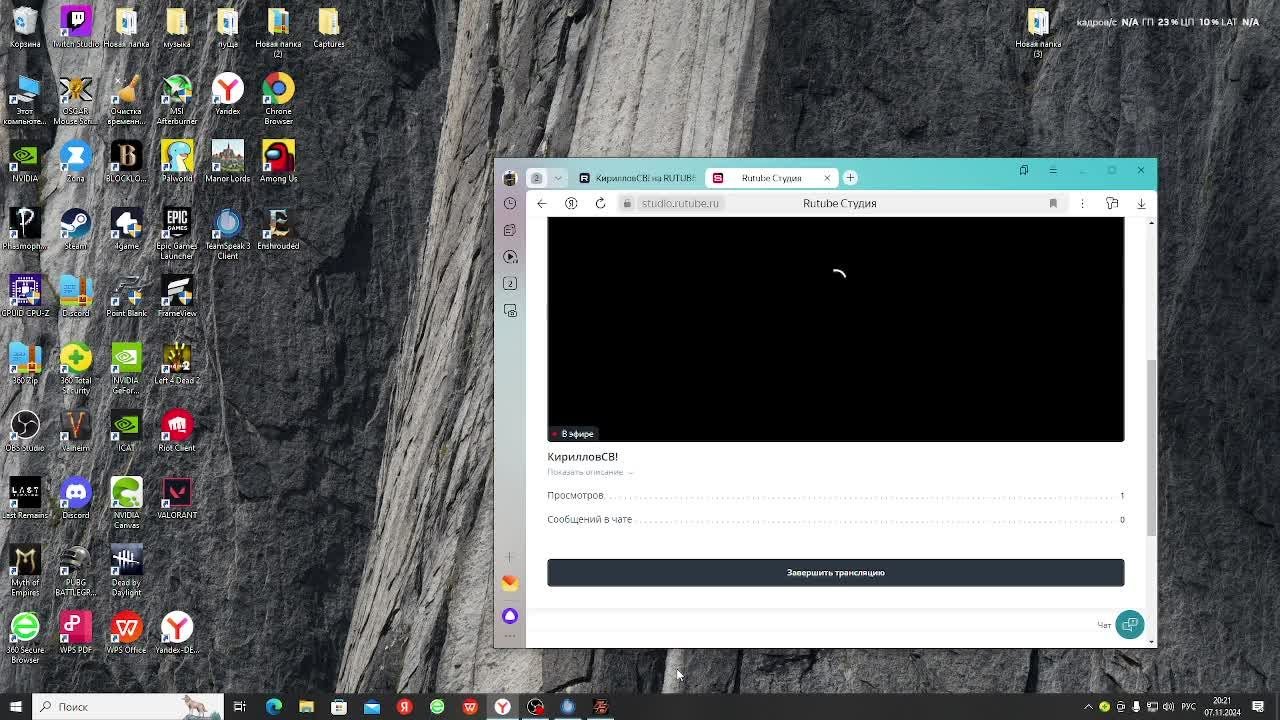Select the Epic Games Launcher desktop icon
1280x720 pixels.
coord(177,234)
